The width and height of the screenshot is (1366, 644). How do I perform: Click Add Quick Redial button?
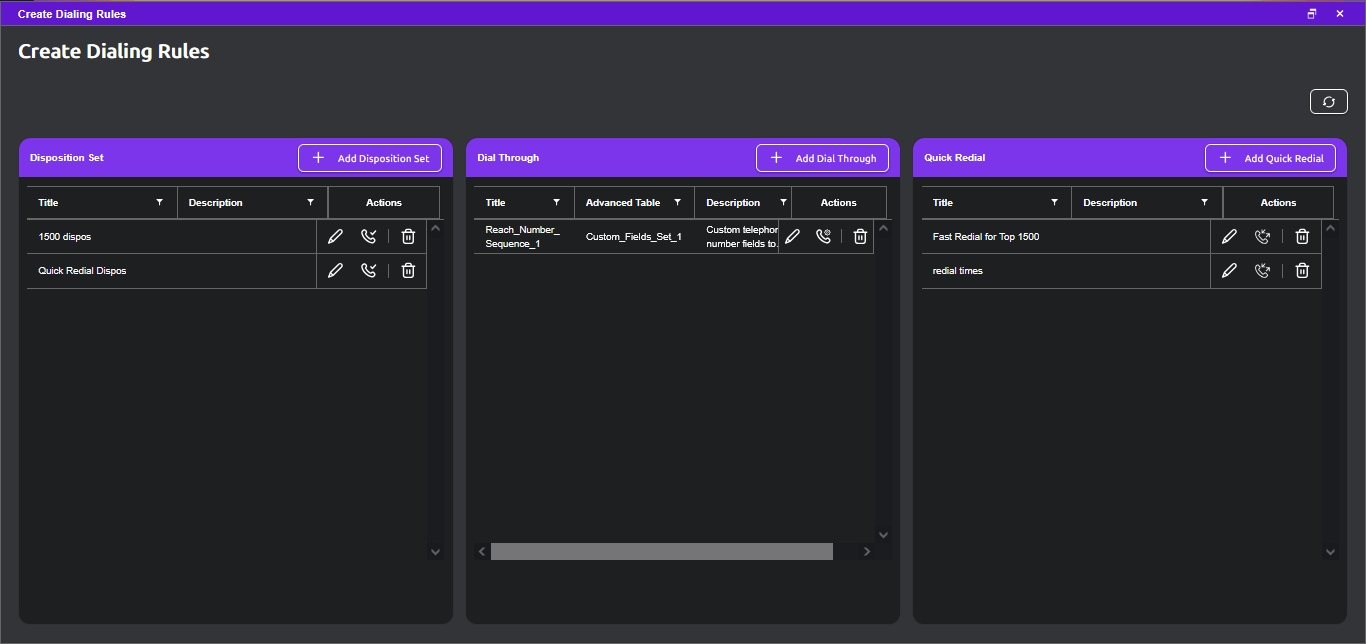1270,158
